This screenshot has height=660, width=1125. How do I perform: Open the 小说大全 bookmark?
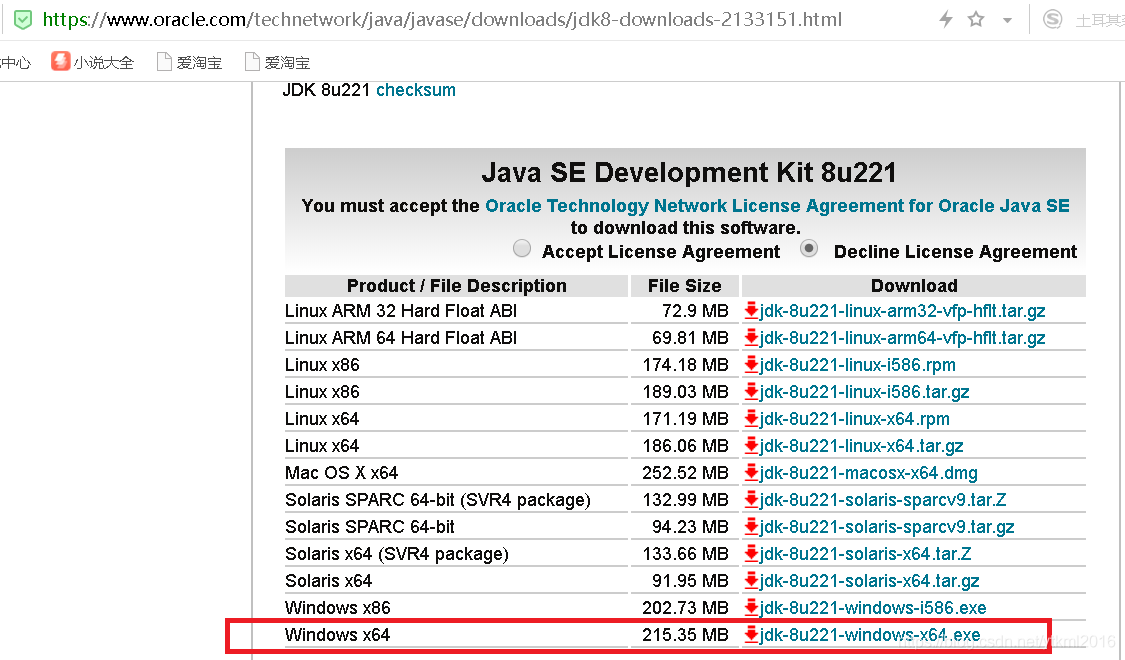coord(93,62)
